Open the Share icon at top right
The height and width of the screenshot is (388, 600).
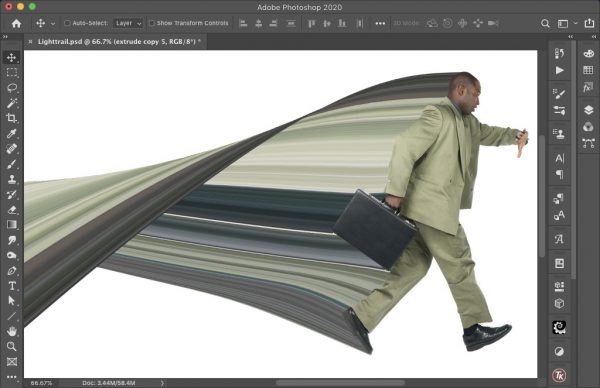(x=589, y=23)
